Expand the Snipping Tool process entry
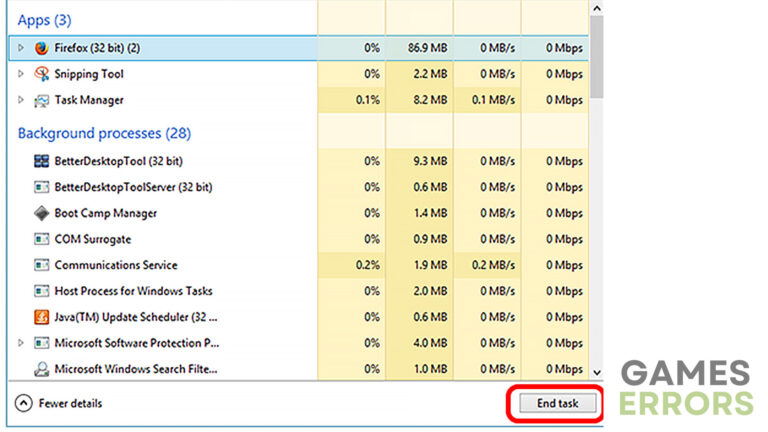Viewport: 768px width, 432px height. (x=21, y=74)
